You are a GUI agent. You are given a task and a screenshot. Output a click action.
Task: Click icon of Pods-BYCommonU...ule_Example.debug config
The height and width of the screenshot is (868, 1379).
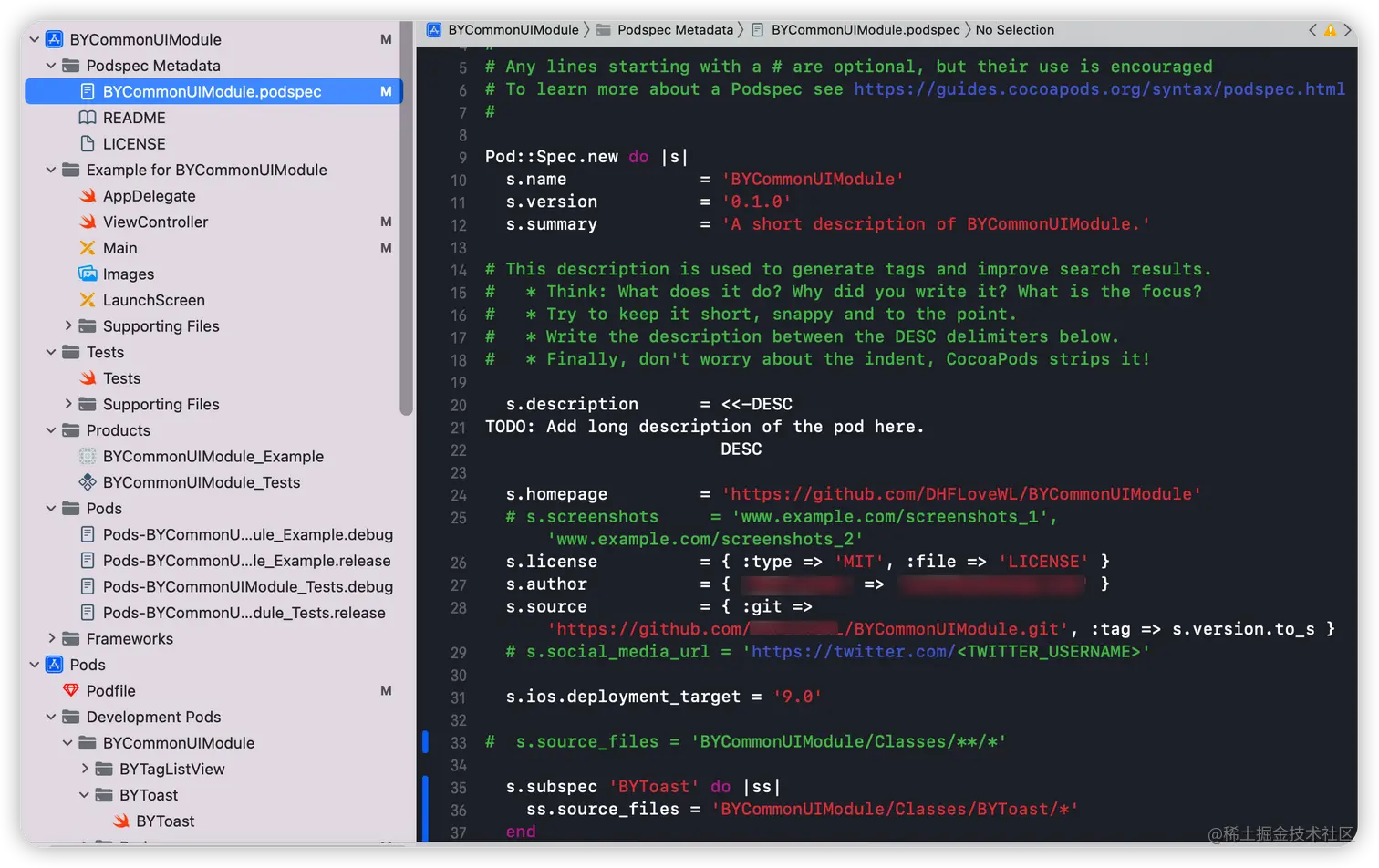tap(88, 534)
